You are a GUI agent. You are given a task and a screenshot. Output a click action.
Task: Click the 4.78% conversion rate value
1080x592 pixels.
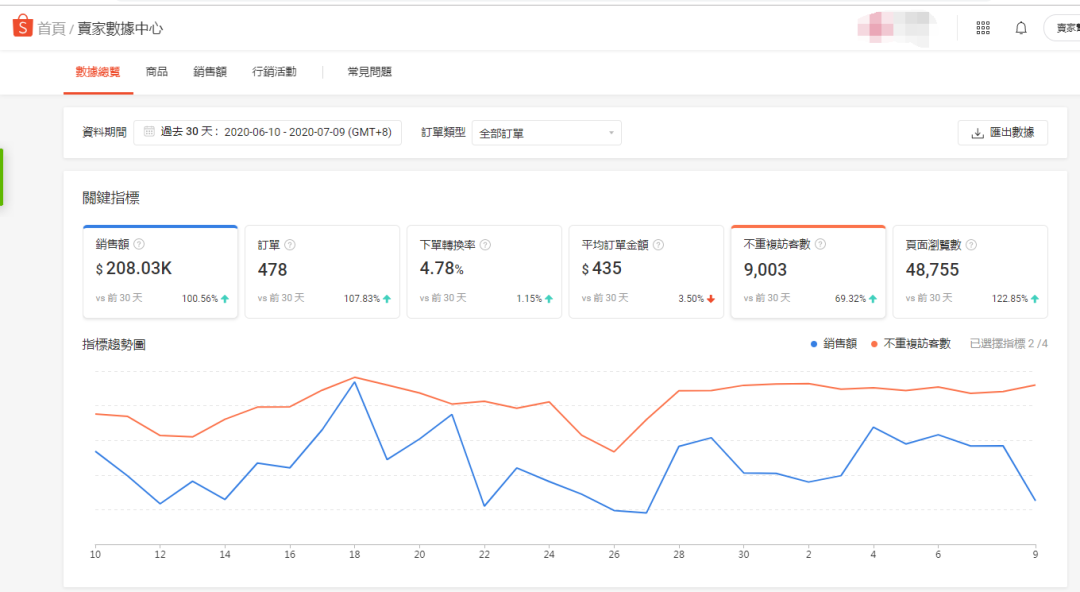tap(442, 268)
